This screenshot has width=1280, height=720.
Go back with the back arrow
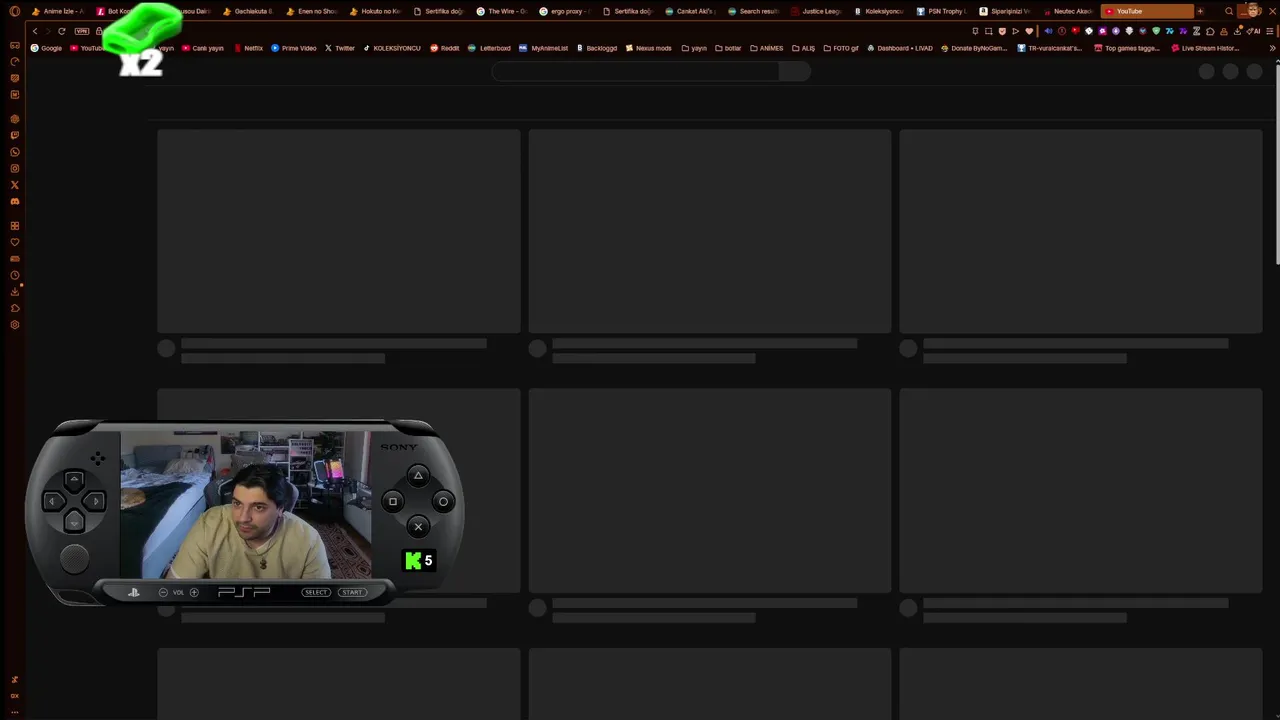35,31
